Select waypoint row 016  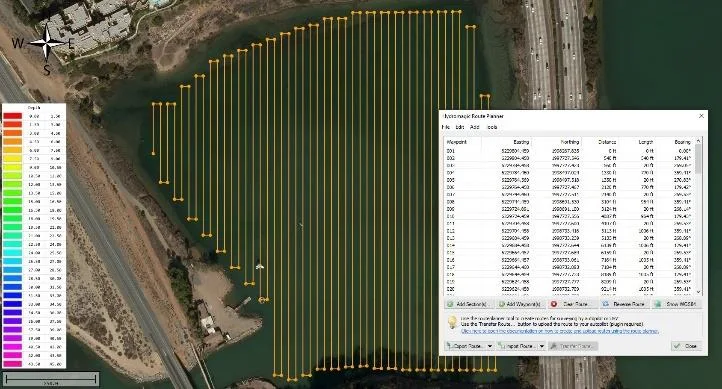pos(569,260)
